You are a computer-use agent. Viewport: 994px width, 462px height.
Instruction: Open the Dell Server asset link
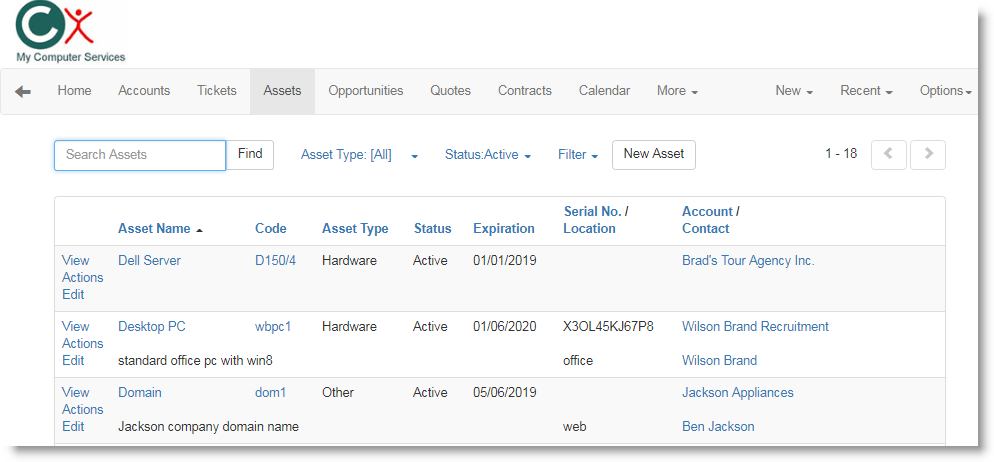coord(150,261)
